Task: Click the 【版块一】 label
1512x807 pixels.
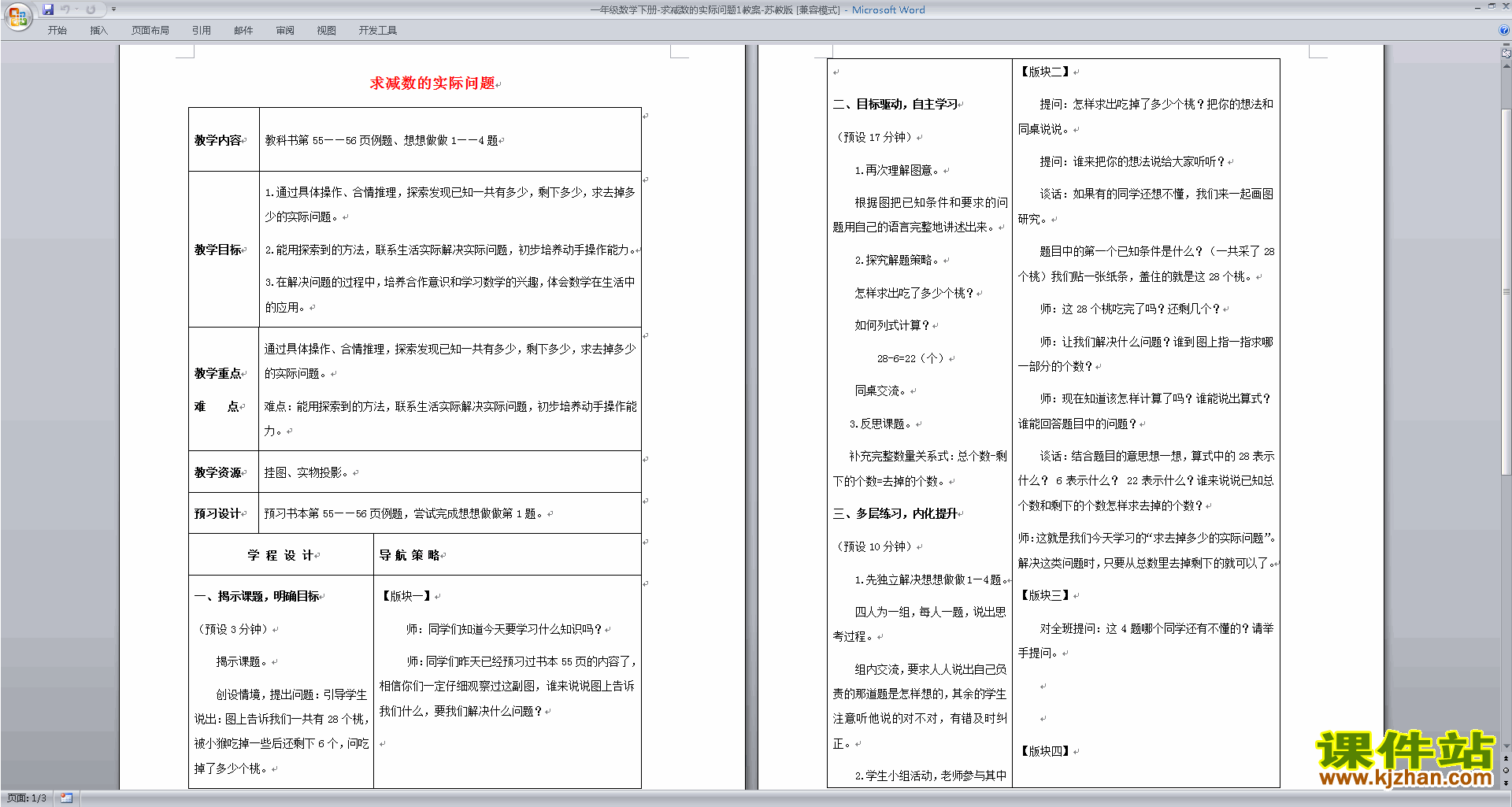Action: (x=406, y=596)
